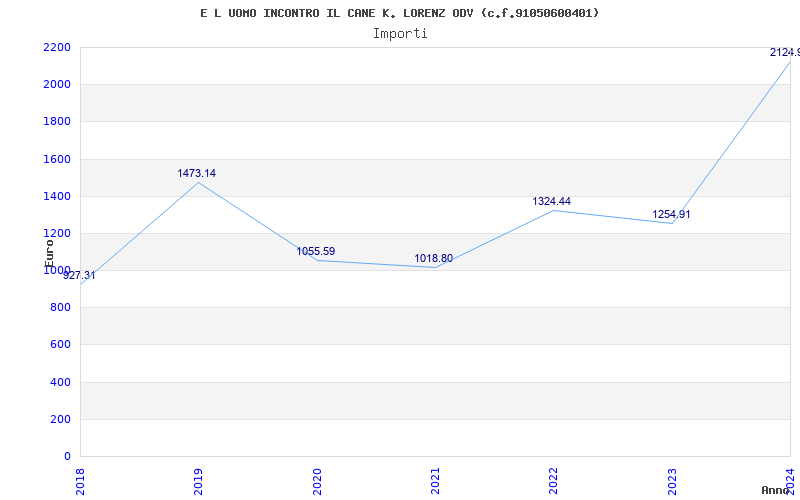Click the 927.31 data label for 2018
Viewport: 800px width, 500px height.
(80, 275)
